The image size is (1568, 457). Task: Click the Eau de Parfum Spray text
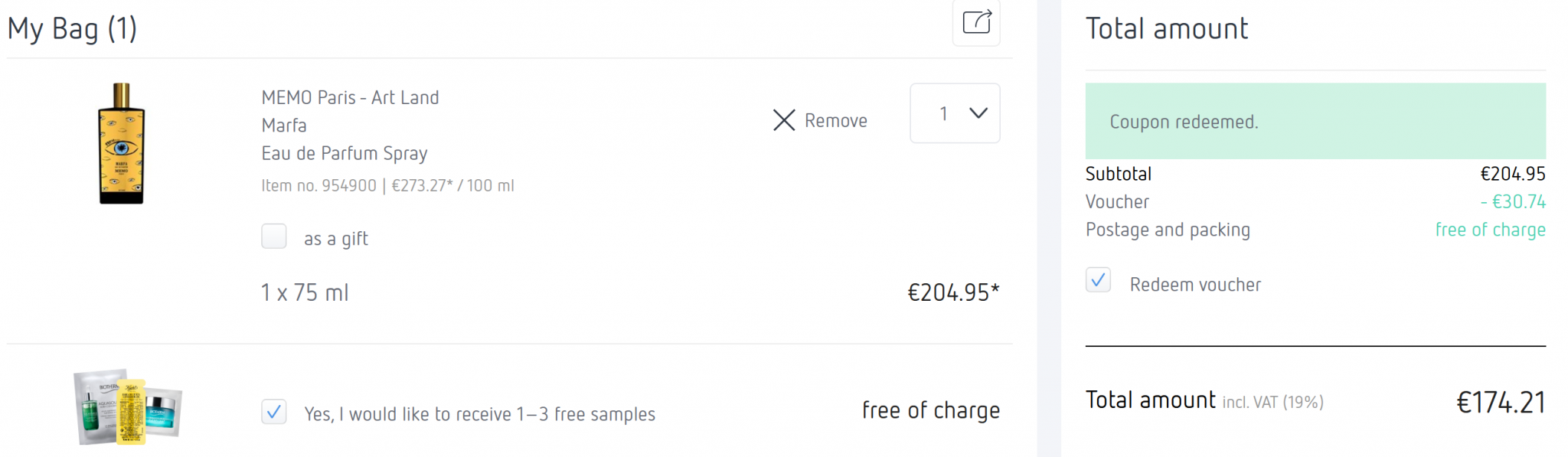pos(344,154)
